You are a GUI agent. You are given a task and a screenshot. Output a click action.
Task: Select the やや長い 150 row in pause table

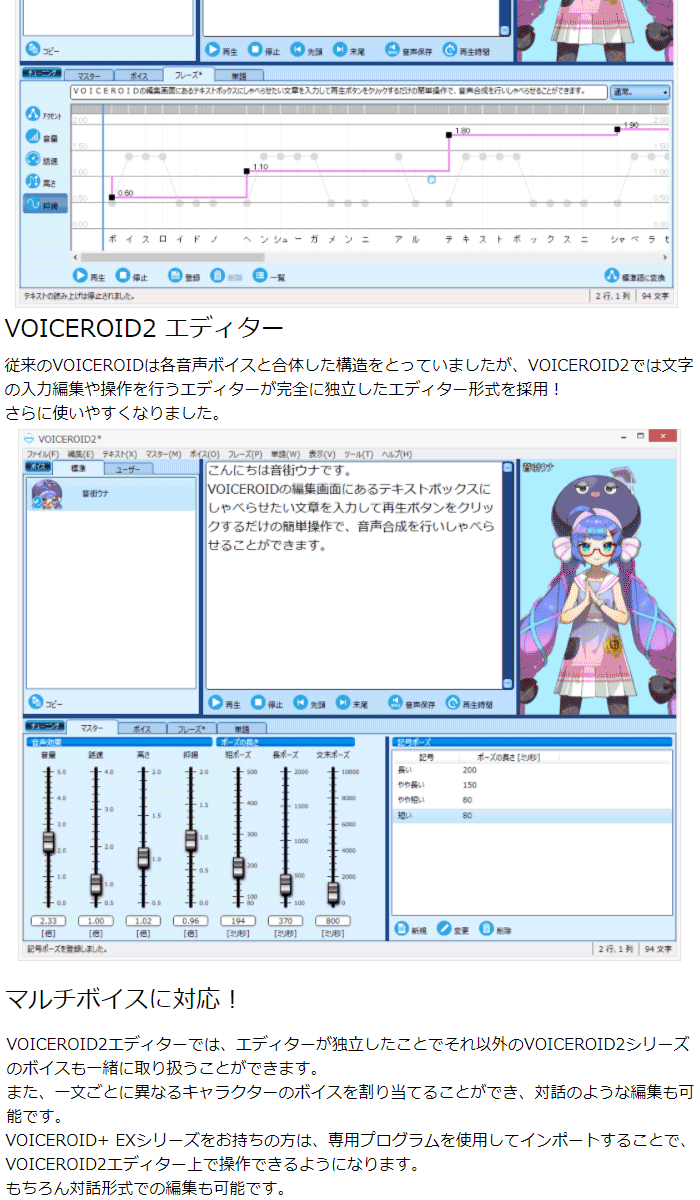coord(532,785)
